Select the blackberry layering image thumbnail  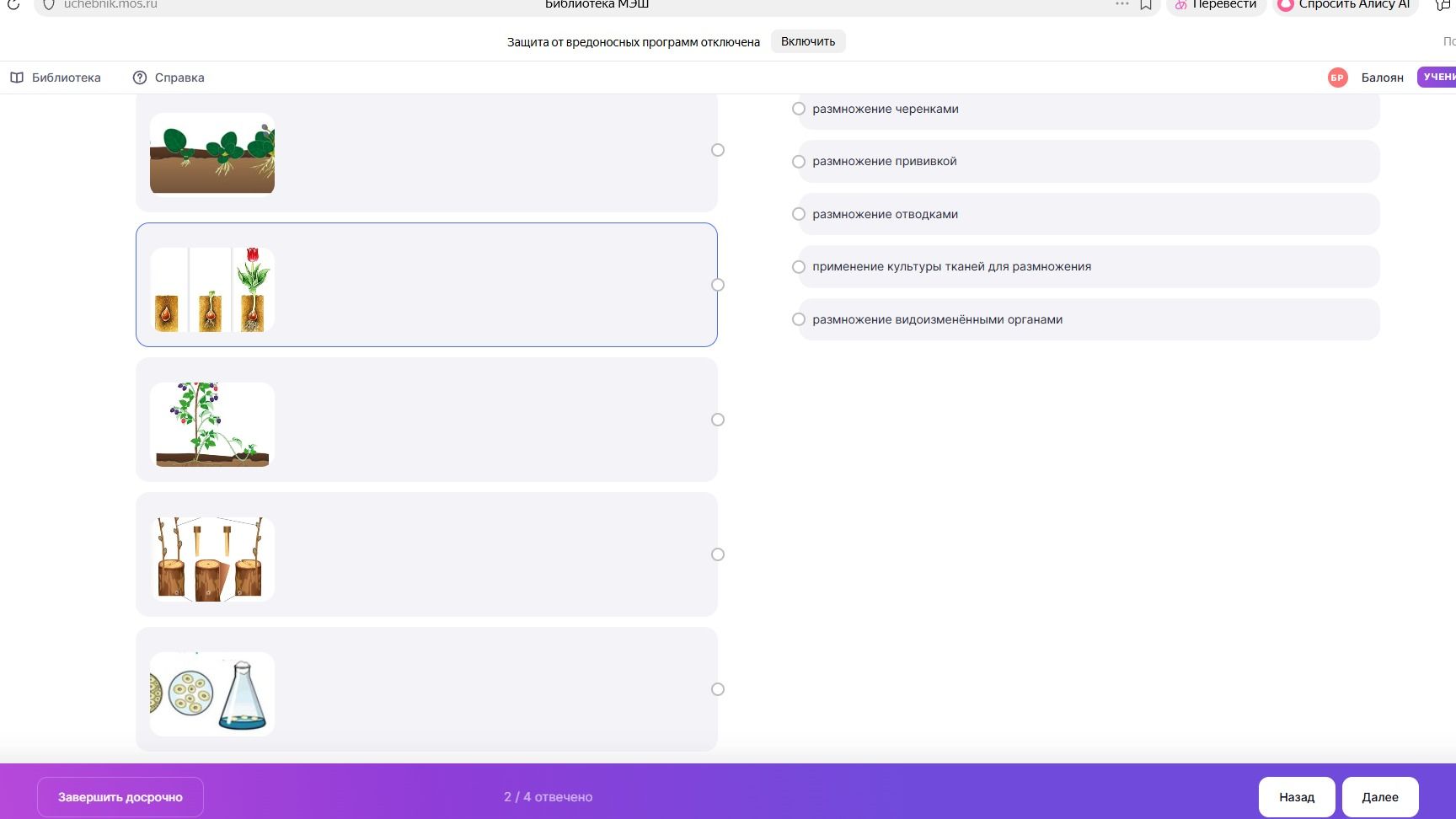212,425
